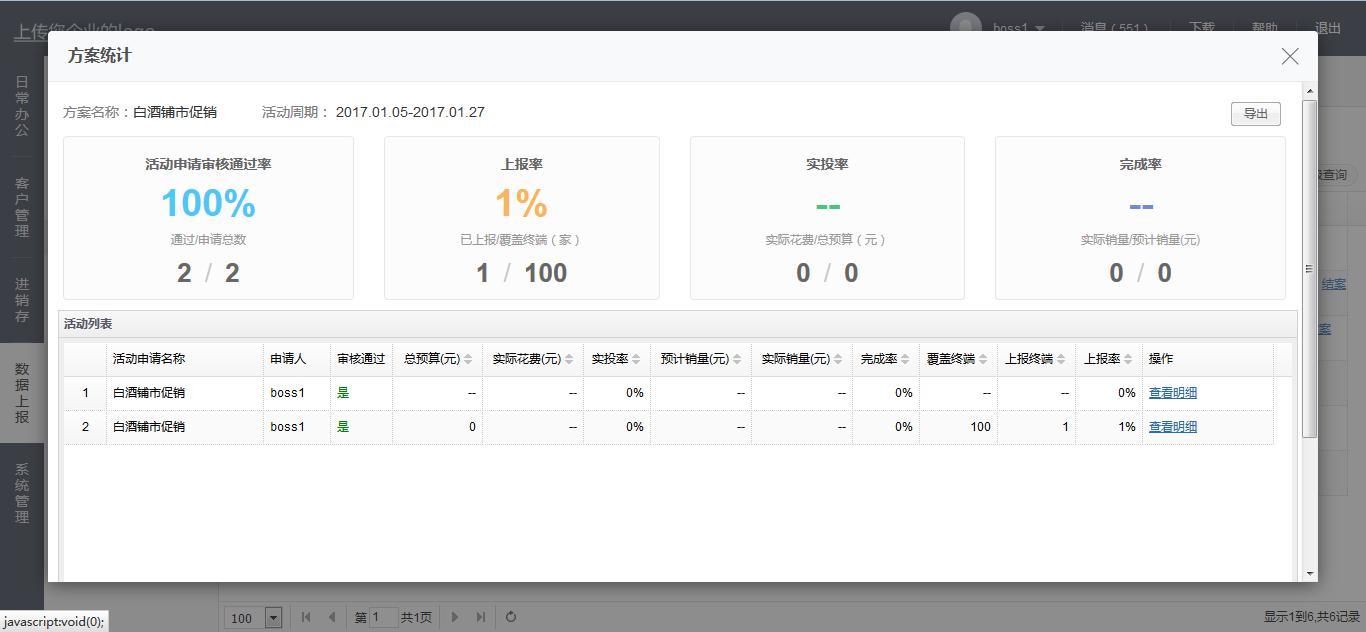
Task: Go to 进销存 in the sidebar
Action: coord(22,300)
